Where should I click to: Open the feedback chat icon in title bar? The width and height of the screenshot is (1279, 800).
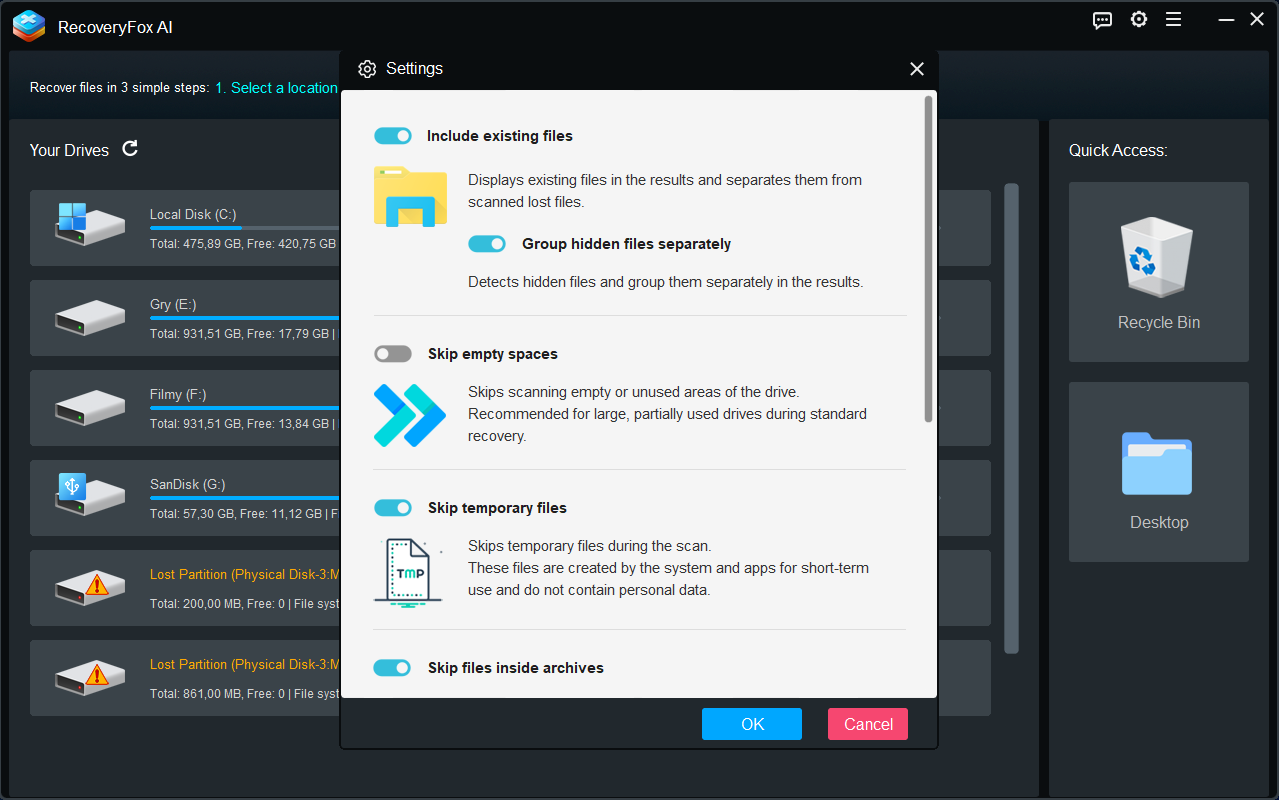(1102, 20)
